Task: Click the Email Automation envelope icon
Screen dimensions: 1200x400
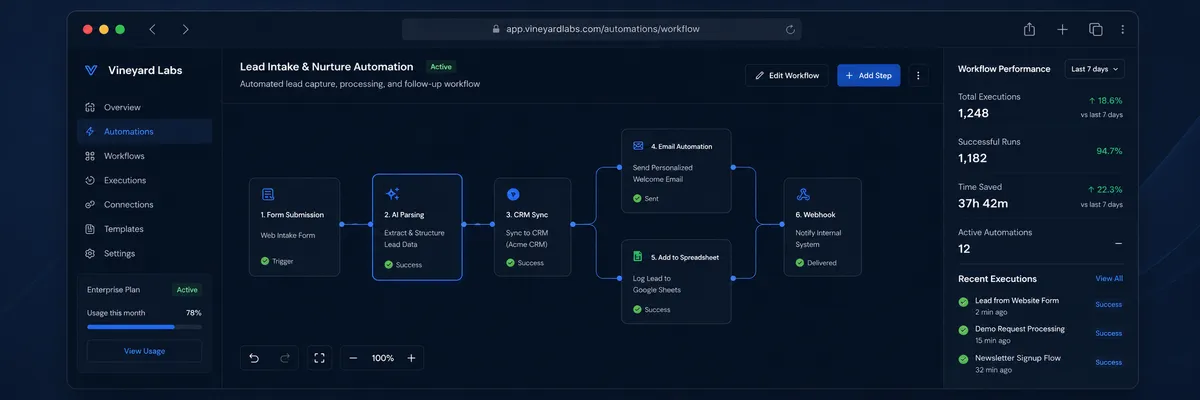Action: pyautogui.click(x=638, y=146)
